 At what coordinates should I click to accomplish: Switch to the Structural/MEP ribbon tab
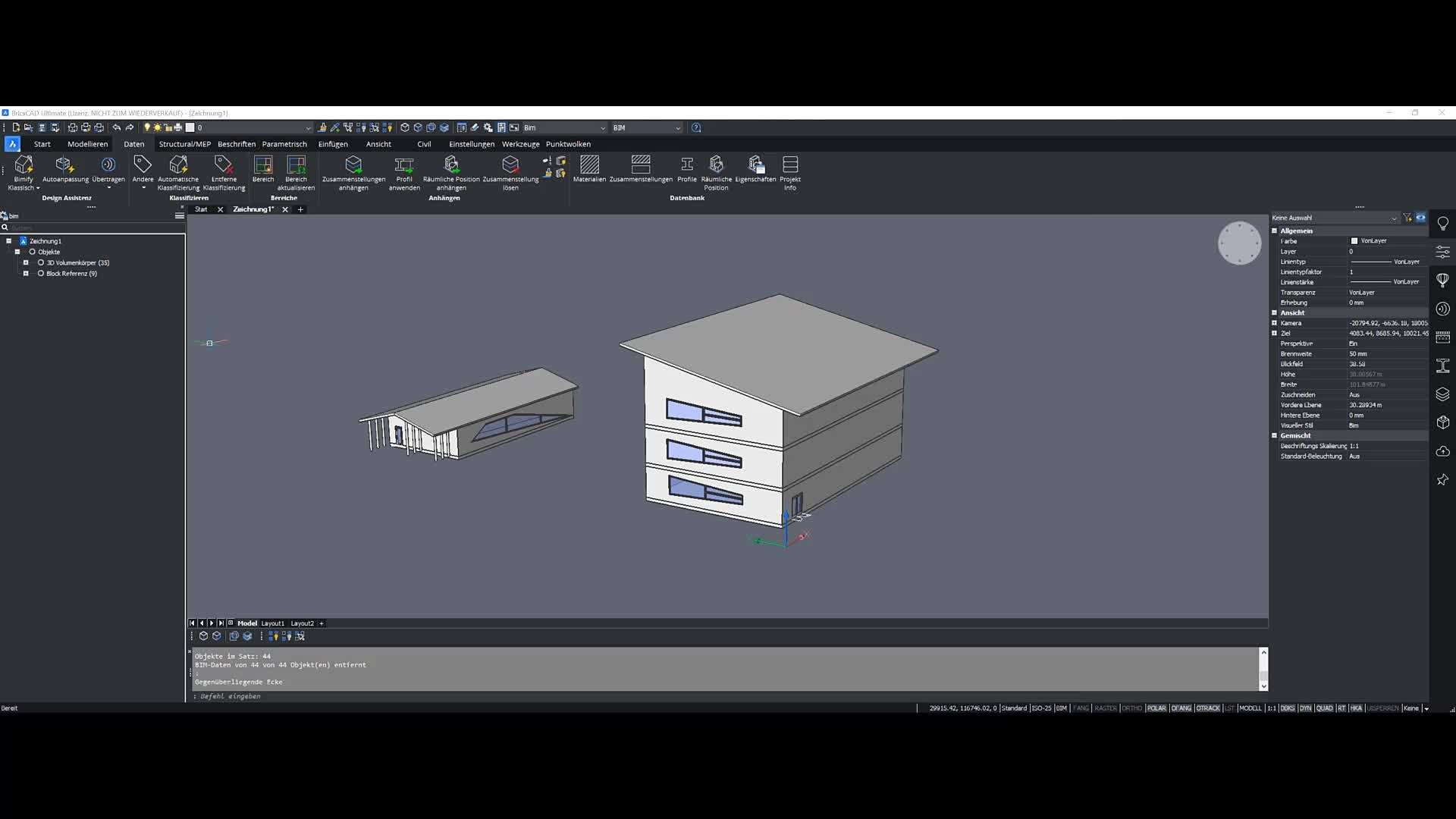coord(185,144)
